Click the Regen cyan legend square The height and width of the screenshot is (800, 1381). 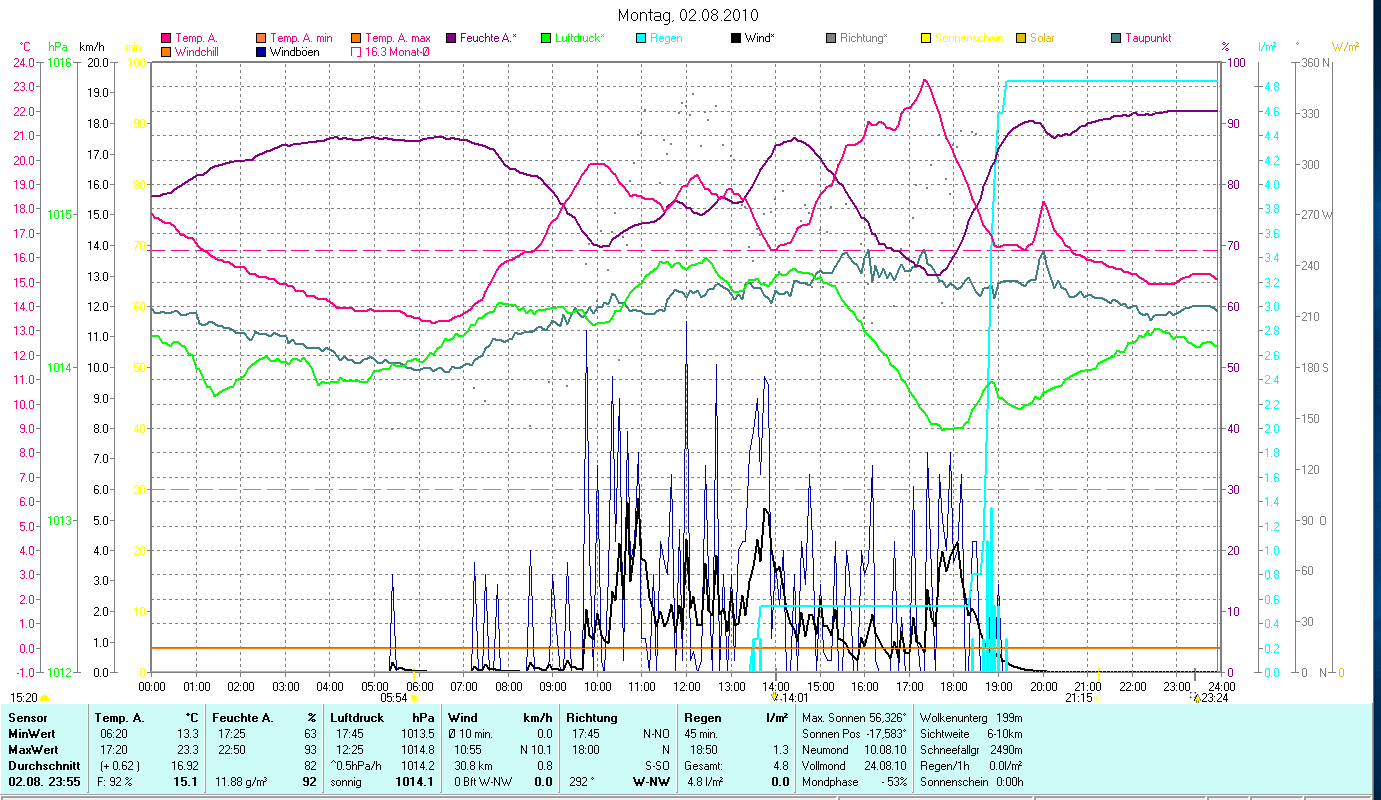coord(641,39)
